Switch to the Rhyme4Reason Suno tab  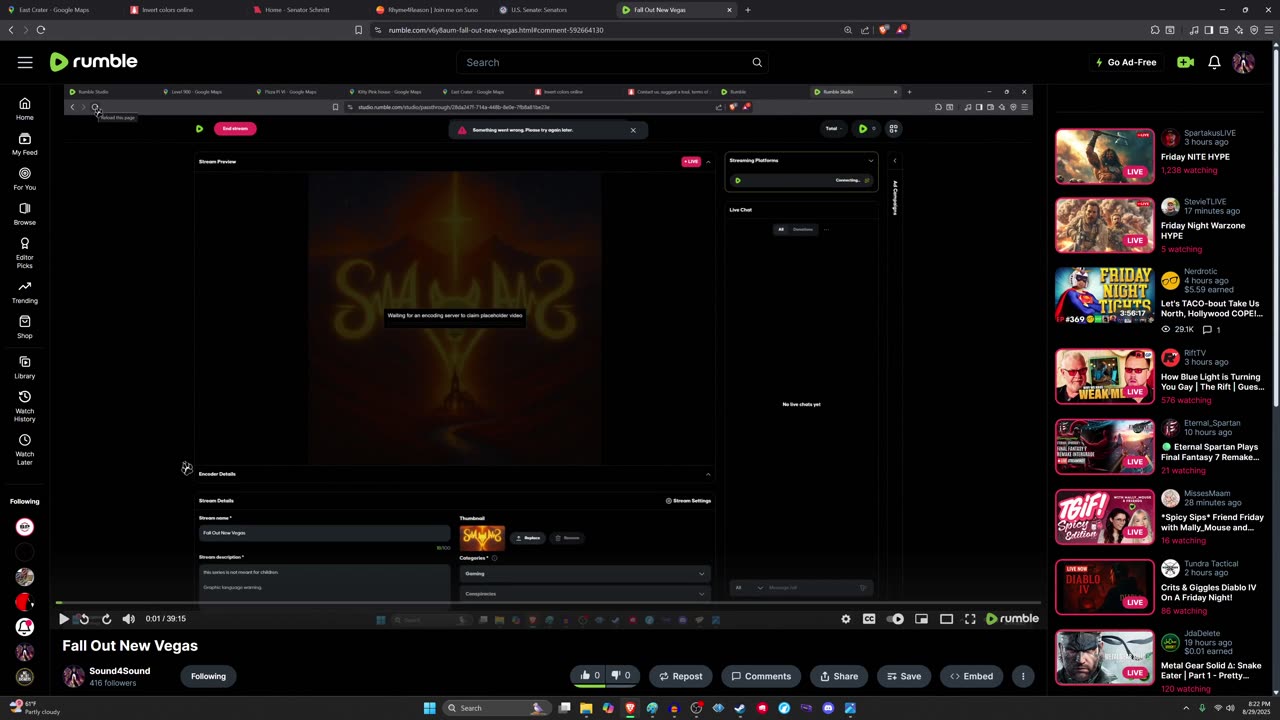pyautogui.click(x=428, y=10)
